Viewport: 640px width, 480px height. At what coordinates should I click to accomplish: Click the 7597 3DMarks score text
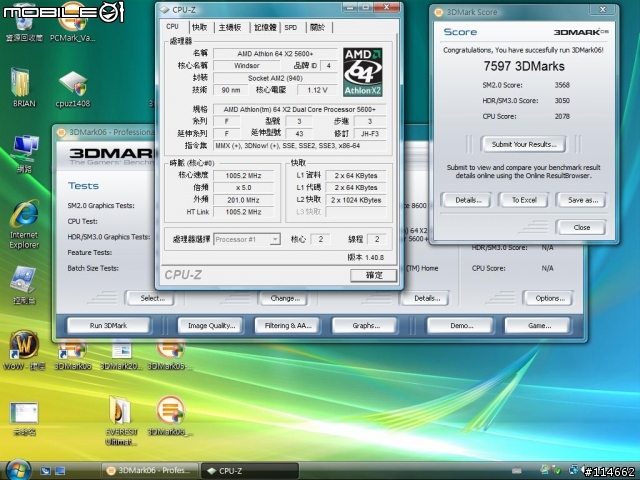tap(524, 66)
